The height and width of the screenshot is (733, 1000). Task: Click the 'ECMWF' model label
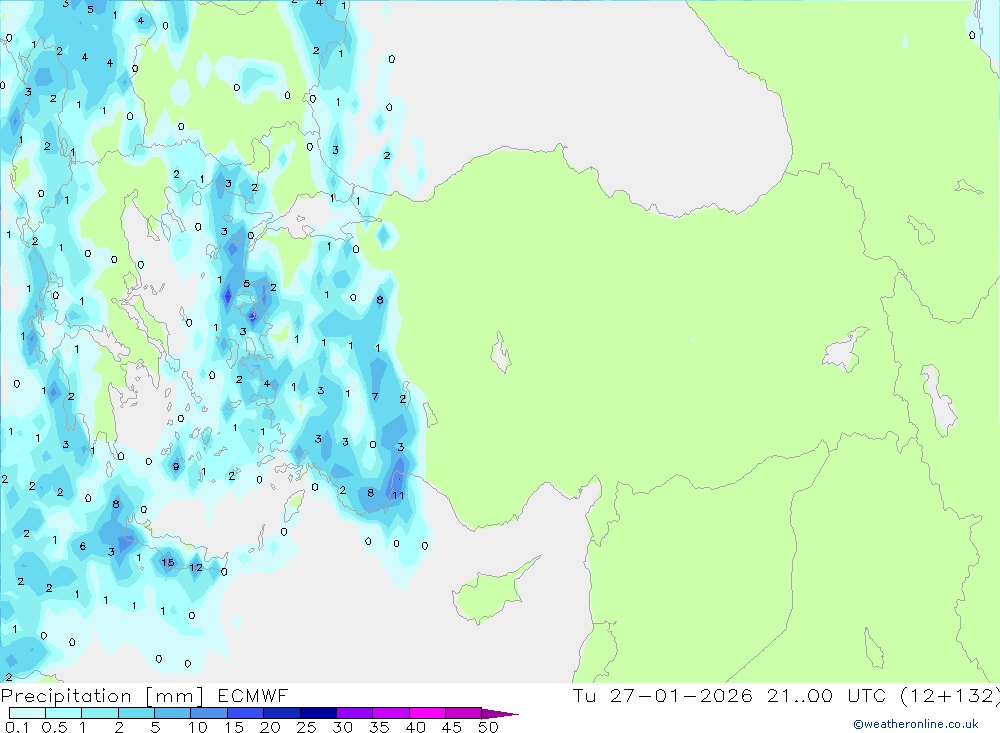[253, 696]
